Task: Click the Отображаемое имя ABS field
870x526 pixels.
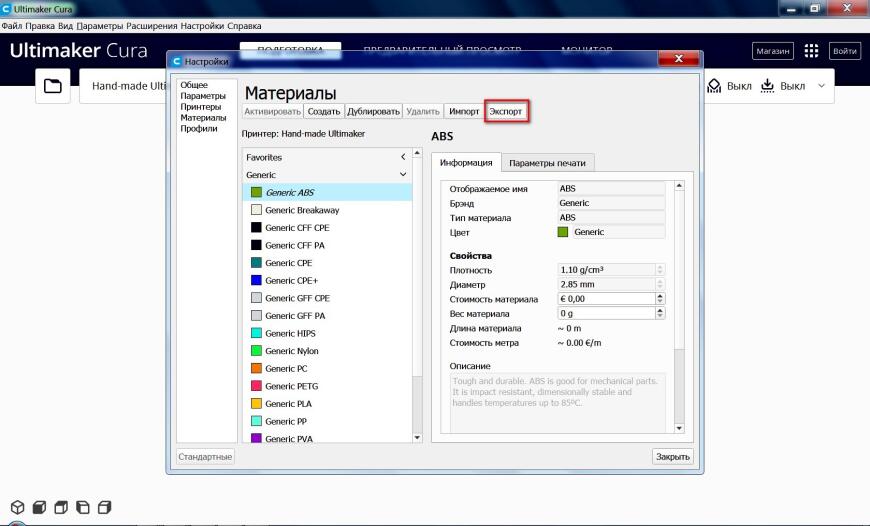Action: tap(611, 189)
